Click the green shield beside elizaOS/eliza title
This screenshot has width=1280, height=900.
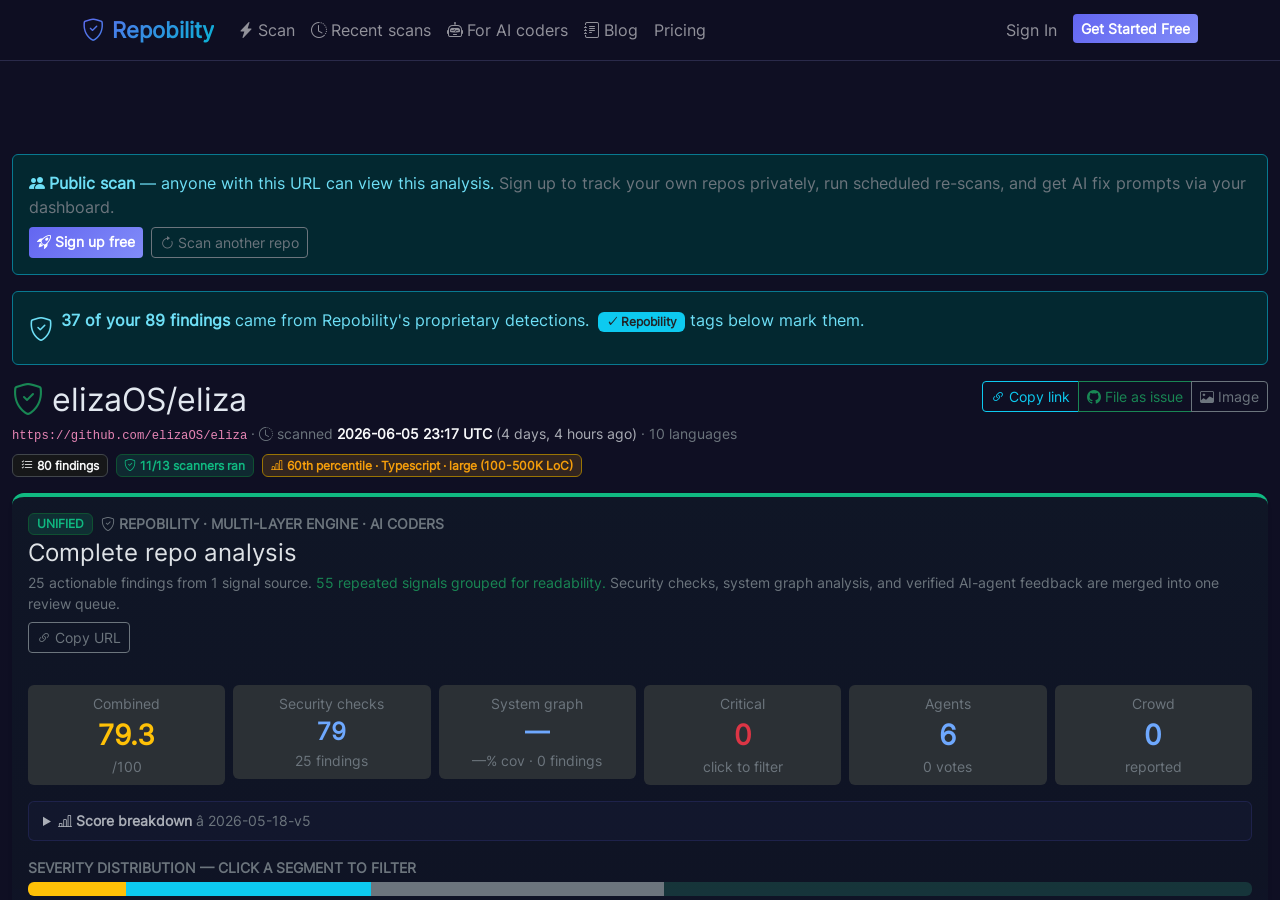point(28,399)
